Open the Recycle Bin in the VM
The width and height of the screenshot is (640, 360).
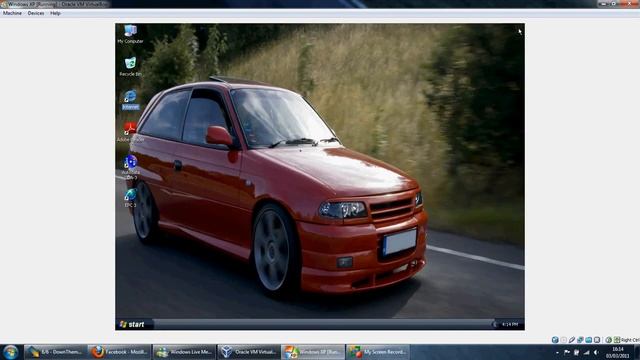130,67
